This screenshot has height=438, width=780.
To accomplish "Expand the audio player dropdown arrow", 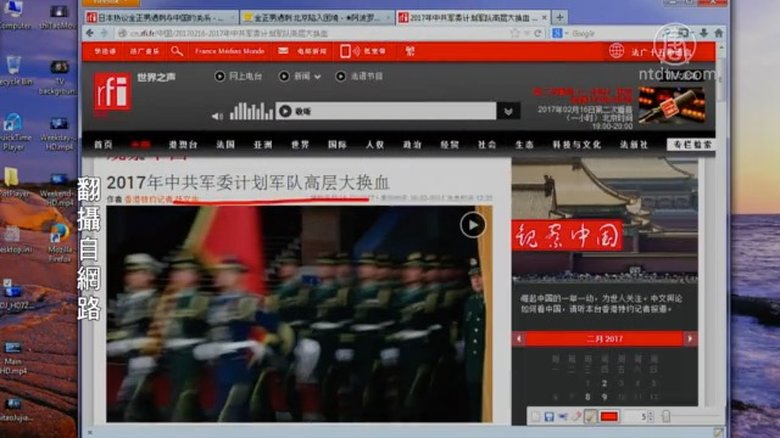I will coord(509,111).
